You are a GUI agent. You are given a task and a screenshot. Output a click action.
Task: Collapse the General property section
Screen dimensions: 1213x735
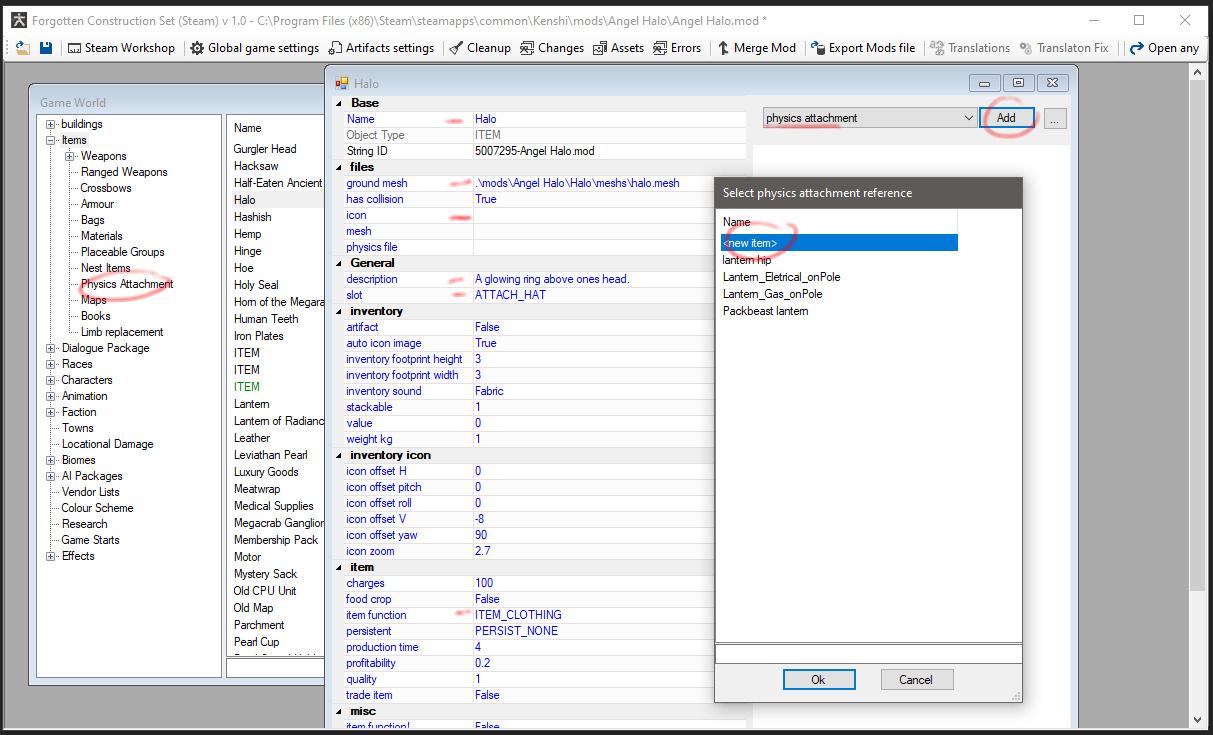338,263
